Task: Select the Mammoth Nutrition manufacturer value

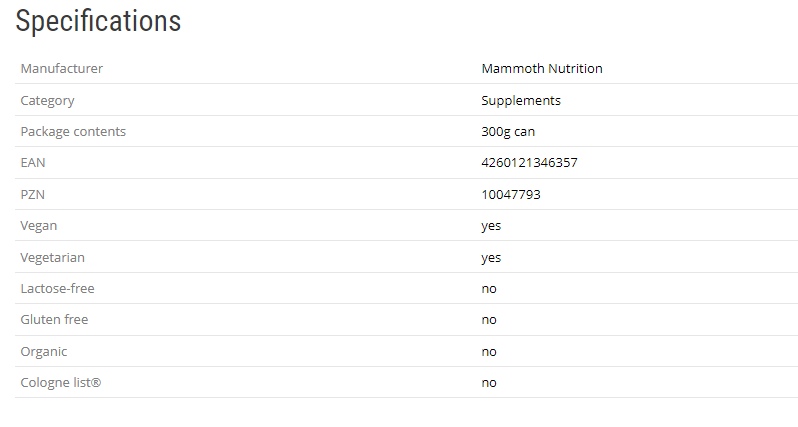Action: (541, 68)
